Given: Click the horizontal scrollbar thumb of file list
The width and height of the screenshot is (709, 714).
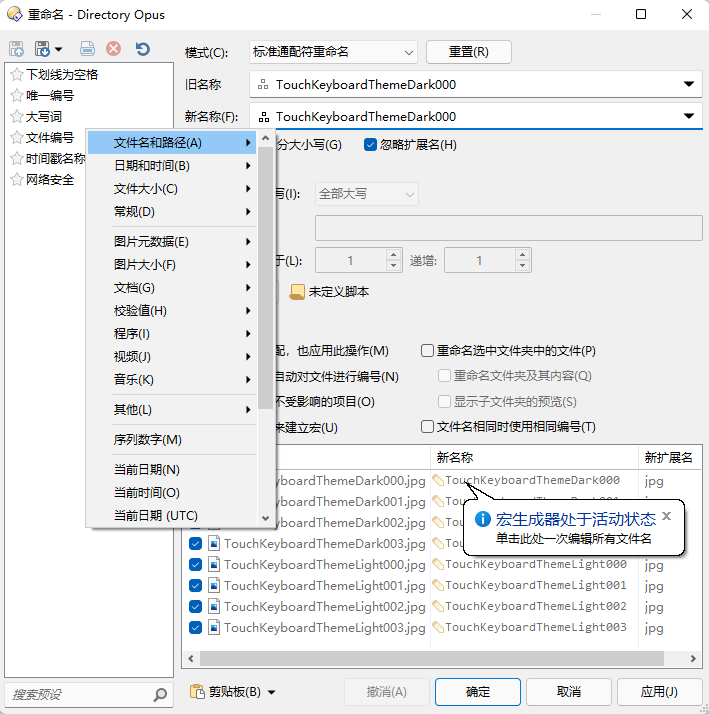Looking at the screenshot, I should [x=432, y=658].
